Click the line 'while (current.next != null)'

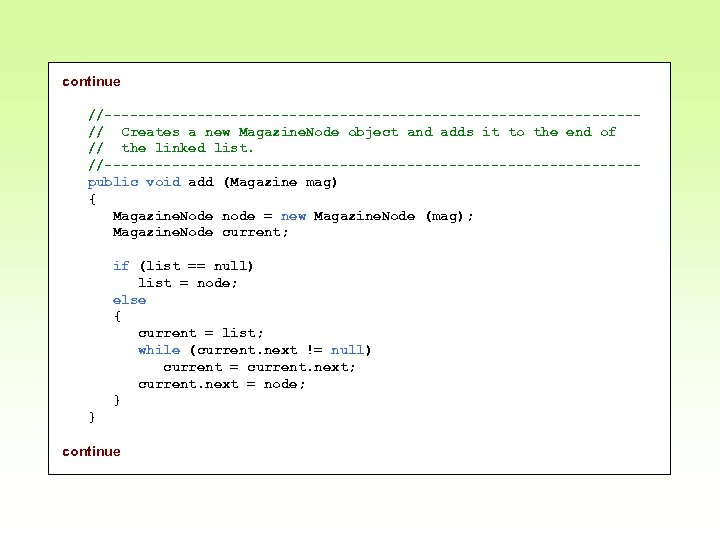254,350
